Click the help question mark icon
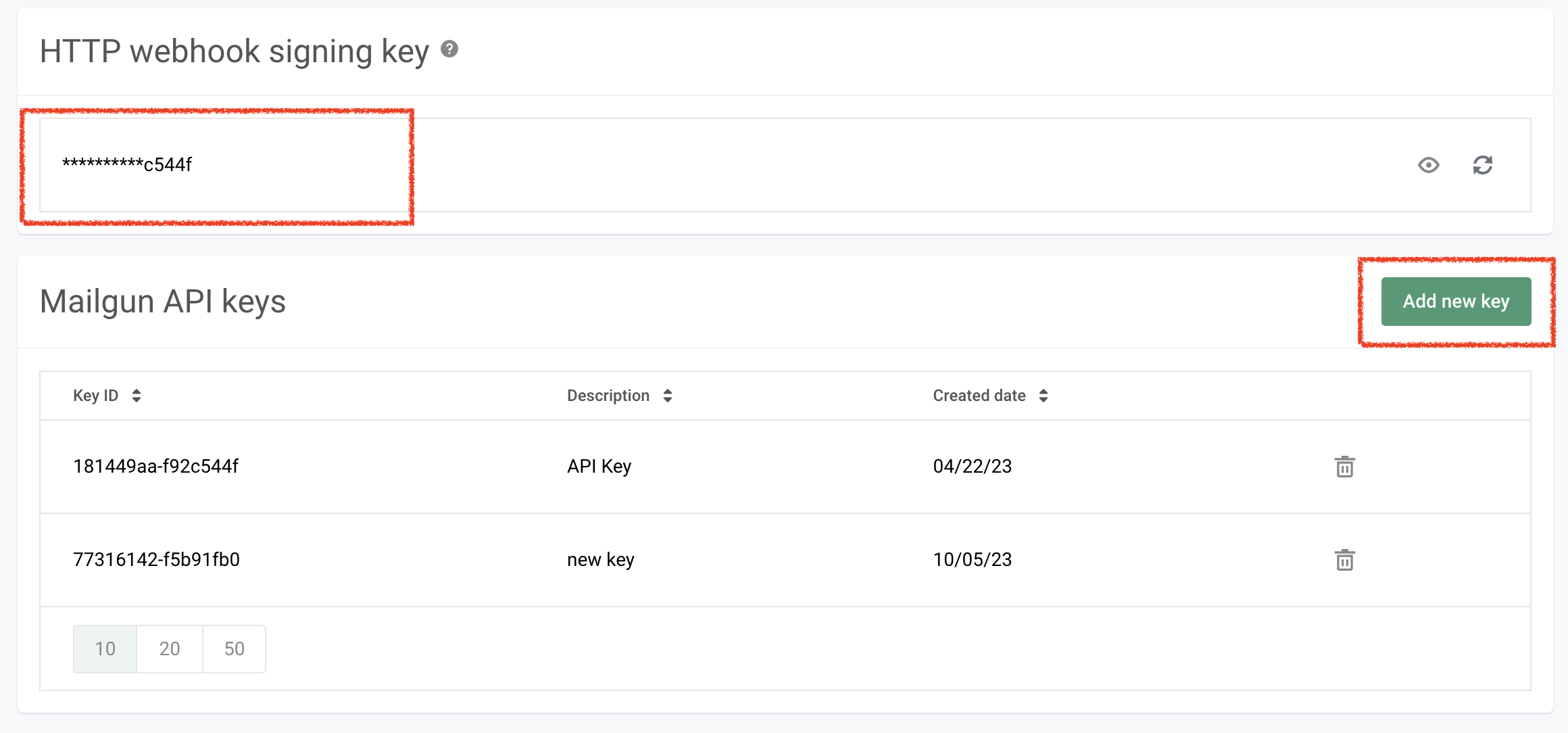 tap(449, 49)
